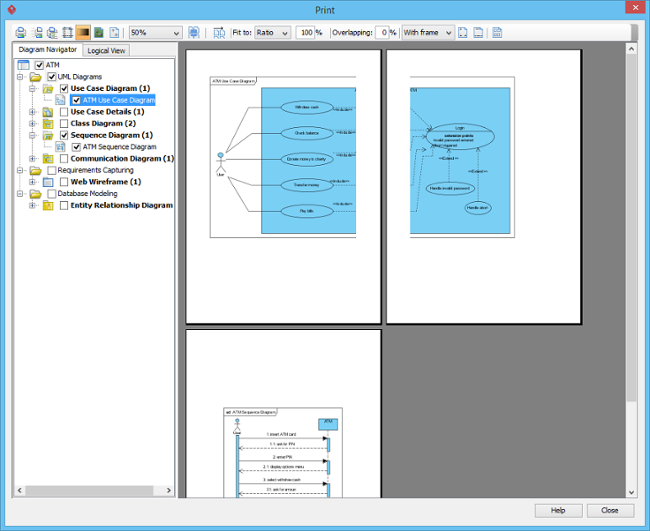Click the third printer icon in toolbar
The height and width of the screenshot is (531, 650).
click(x=52, y=32)
